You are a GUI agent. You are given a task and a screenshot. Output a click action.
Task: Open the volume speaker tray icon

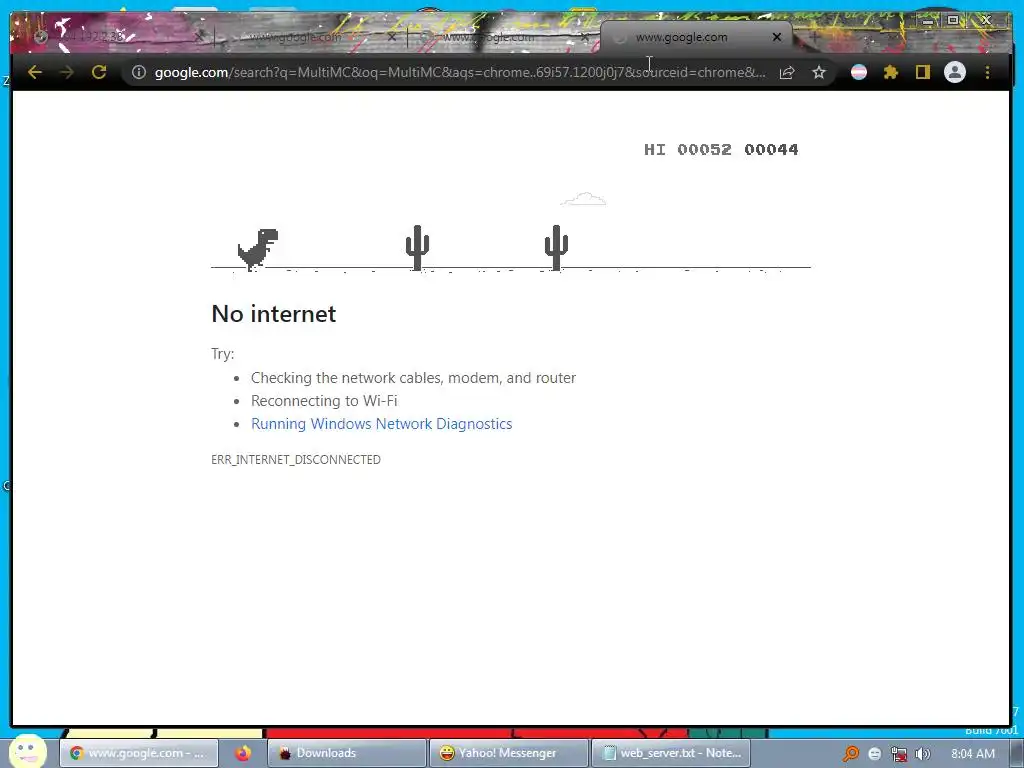(x=922, y=754)
